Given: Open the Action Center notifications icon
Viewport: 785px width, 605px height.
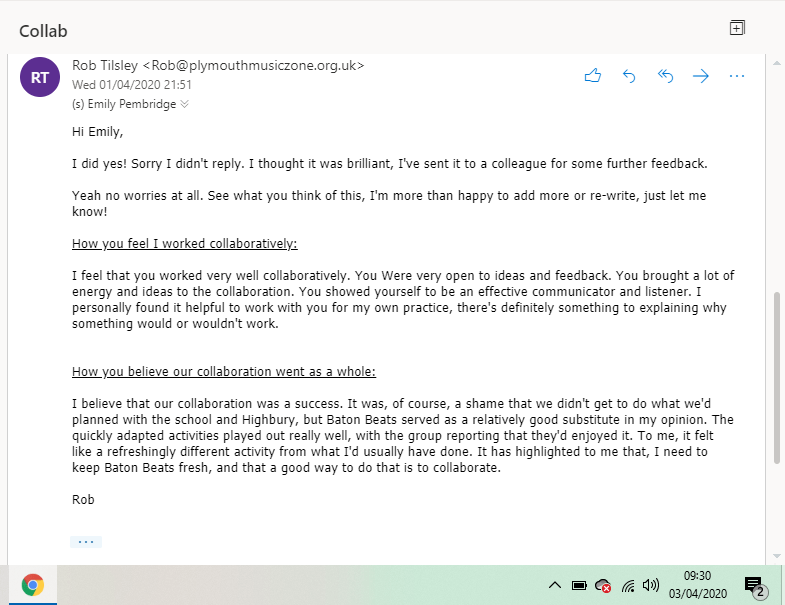Looking at the screenshot, I should pos(755,586).
